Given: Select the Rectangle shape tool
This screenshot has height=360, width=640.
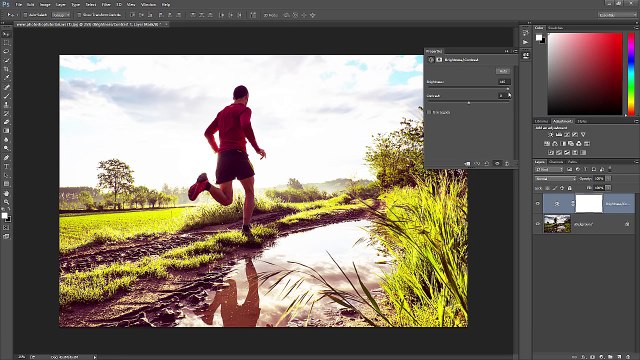Looking at the screenshot, I should coord(6,184).
